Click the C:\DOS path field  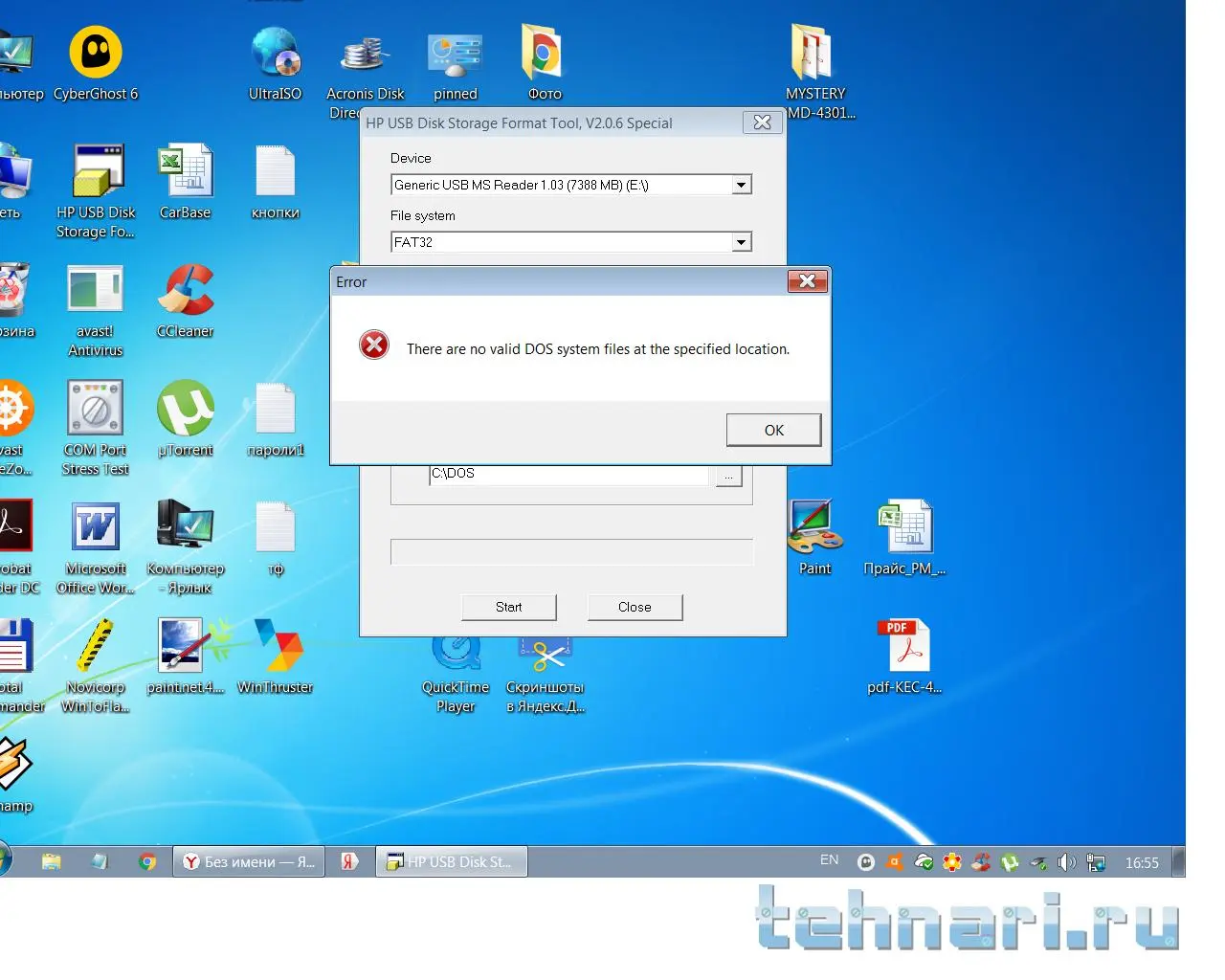pyautogui.click(x=569, y=475)
